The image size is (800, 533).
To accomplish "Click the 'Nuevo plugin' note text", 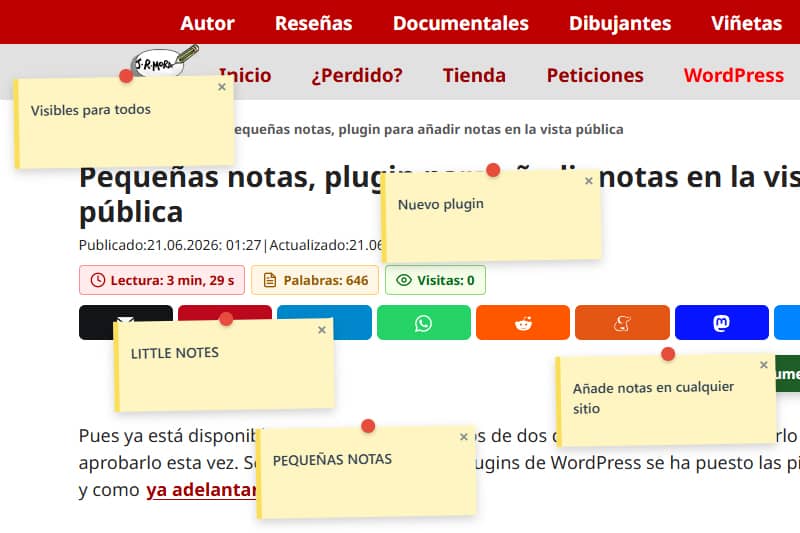I will click(x=441, y=205).
